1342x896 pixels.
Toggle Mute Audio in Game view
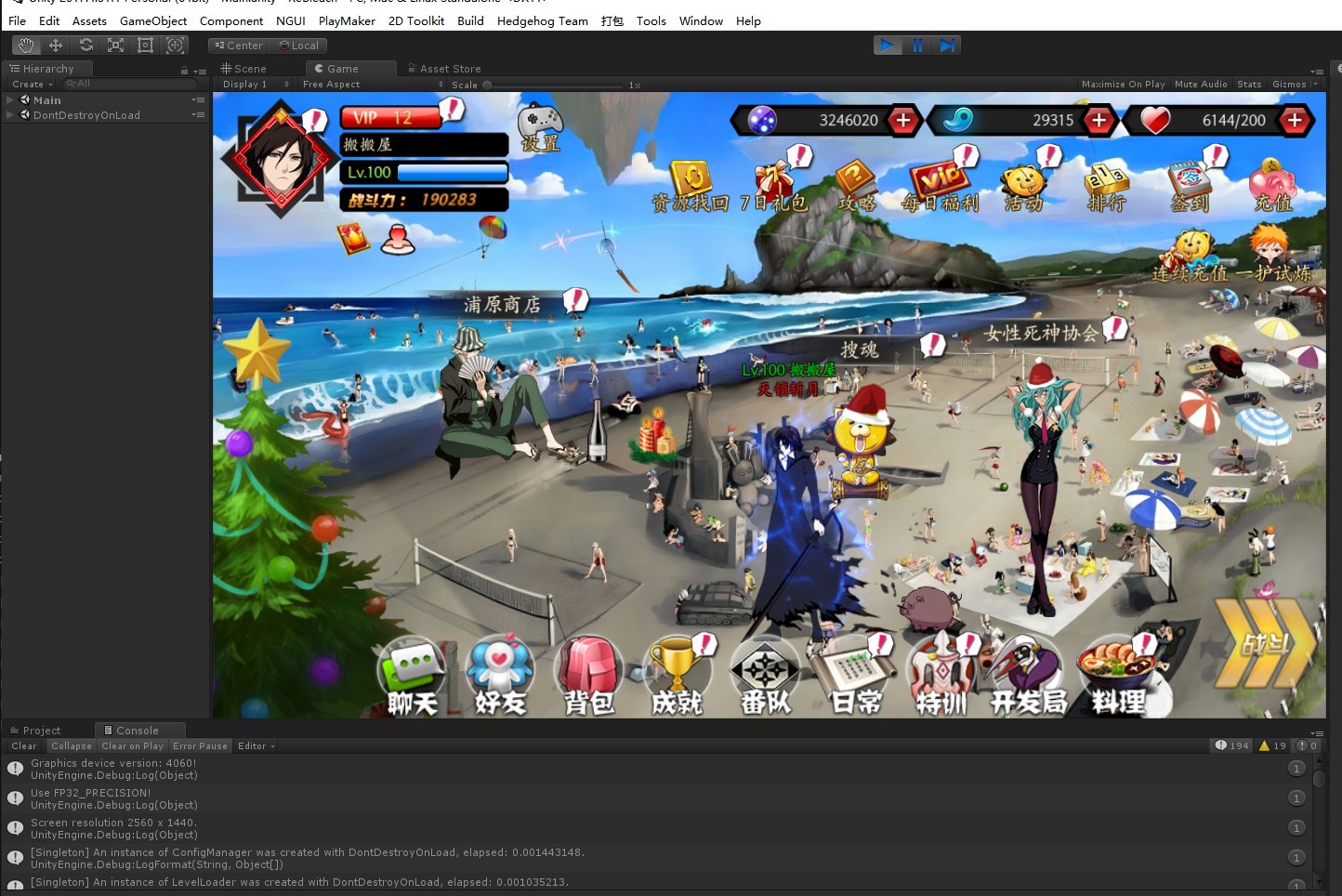[1200, 85]
